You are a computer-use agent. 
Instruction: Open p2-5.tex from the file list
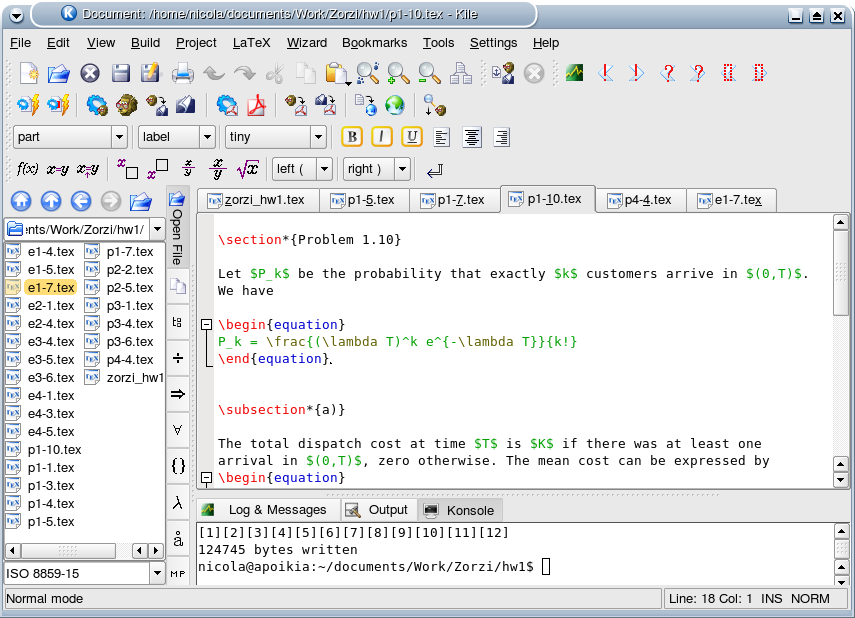point(129,288)
